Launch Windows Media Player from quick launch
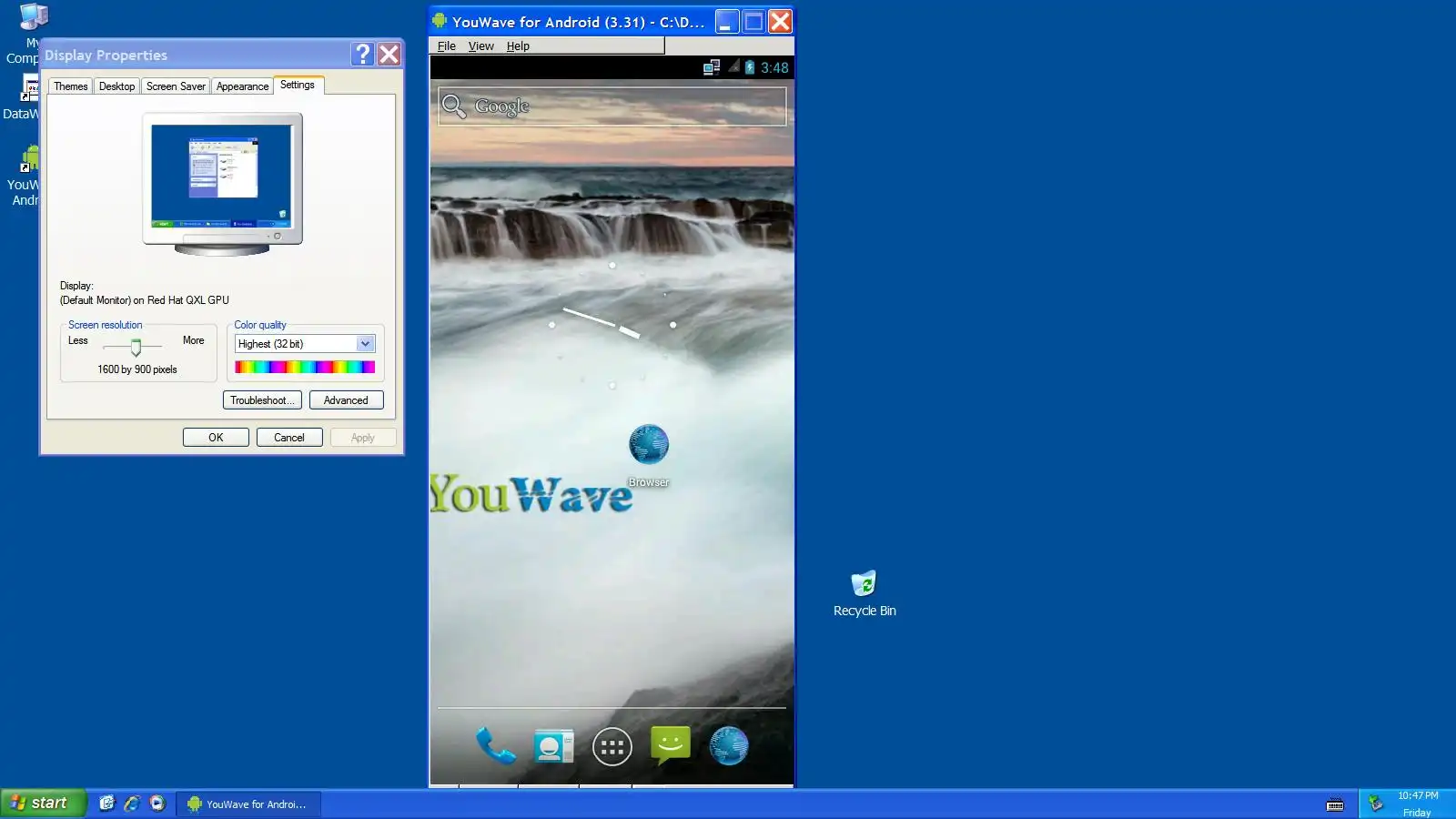Image resolution: width=1456 pixels, height=819 pixels. click(x=157, y=804)
